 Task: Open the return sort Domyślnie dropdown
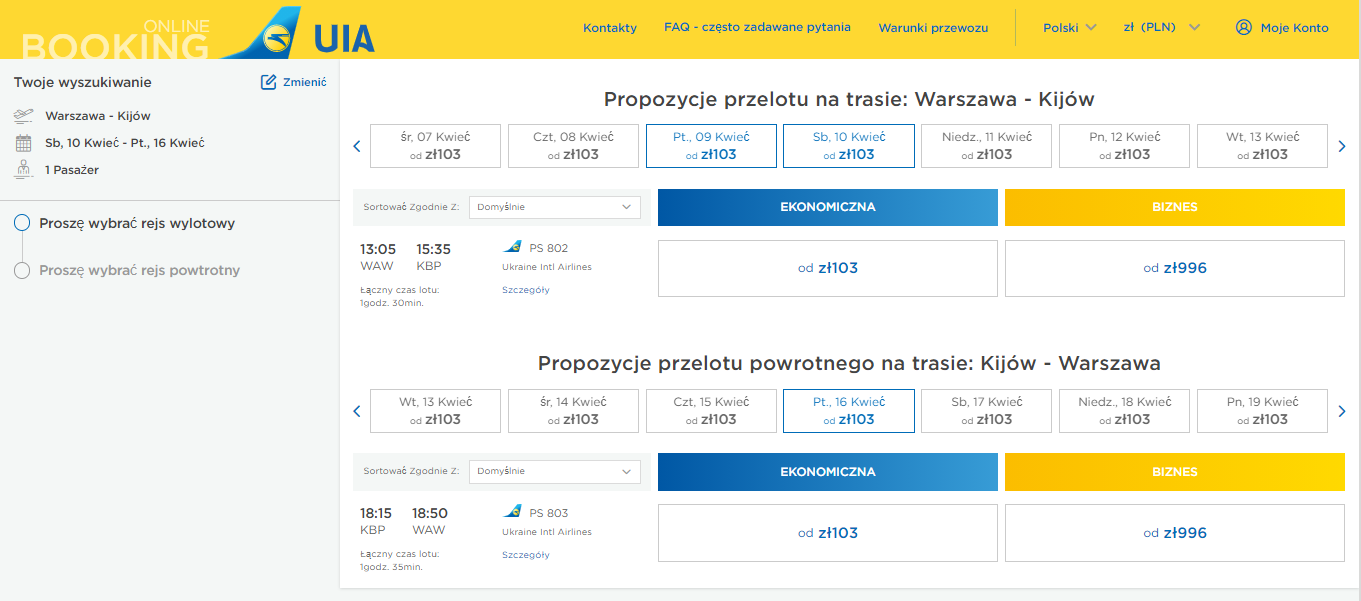click(555, 471)
